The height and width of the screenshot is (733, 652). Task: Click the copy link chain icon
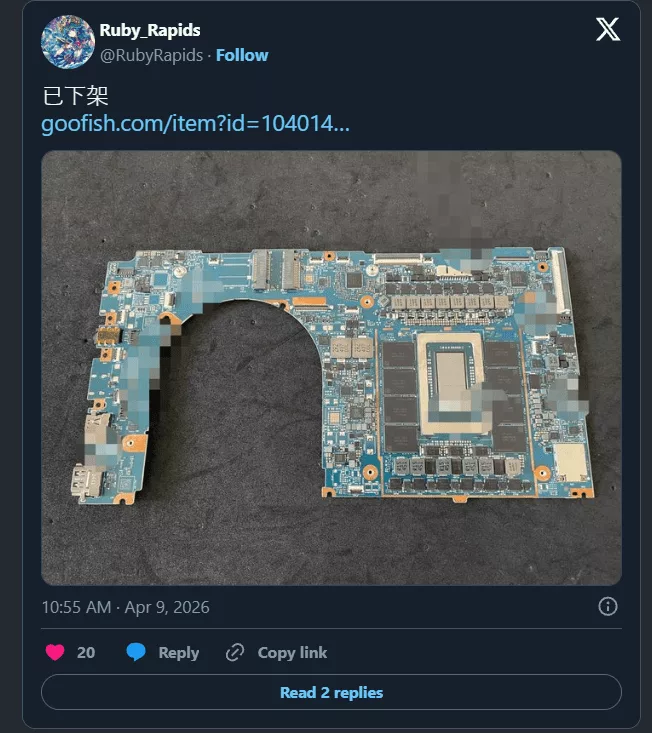(x=235, y=653)
